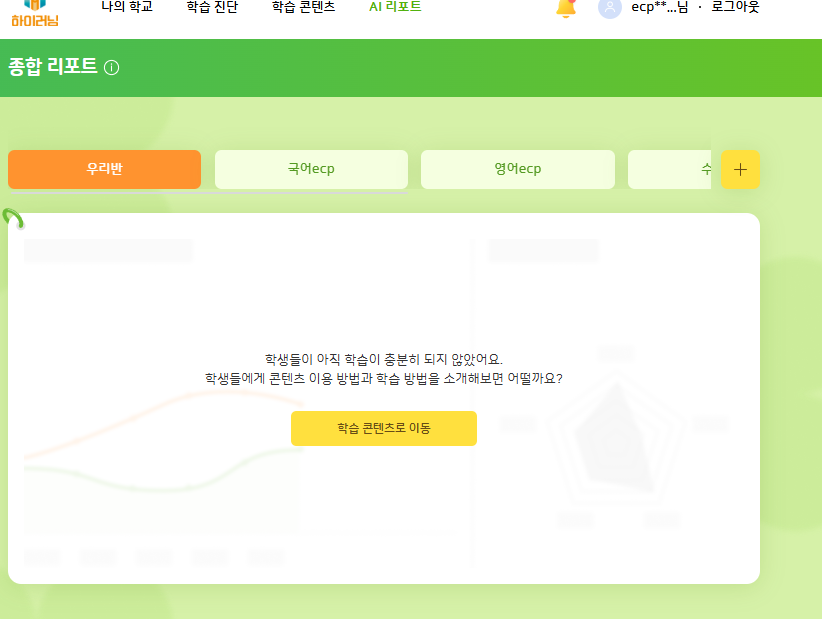Click the blurred radar chart
This screenshot has height=619, width=822.
(x=613, y=441)
